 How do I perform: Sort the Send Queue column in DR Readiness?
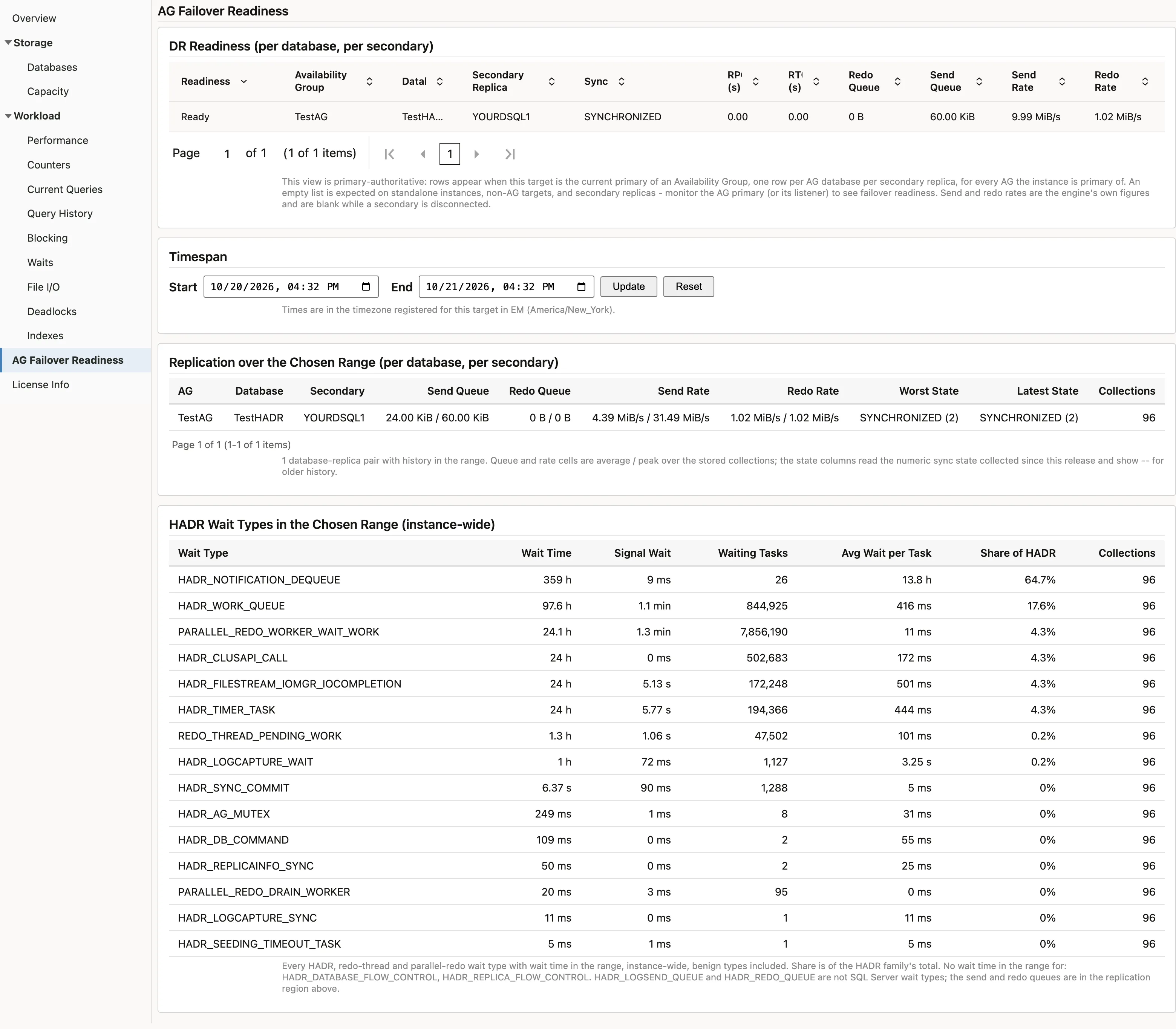pos(979,81)
